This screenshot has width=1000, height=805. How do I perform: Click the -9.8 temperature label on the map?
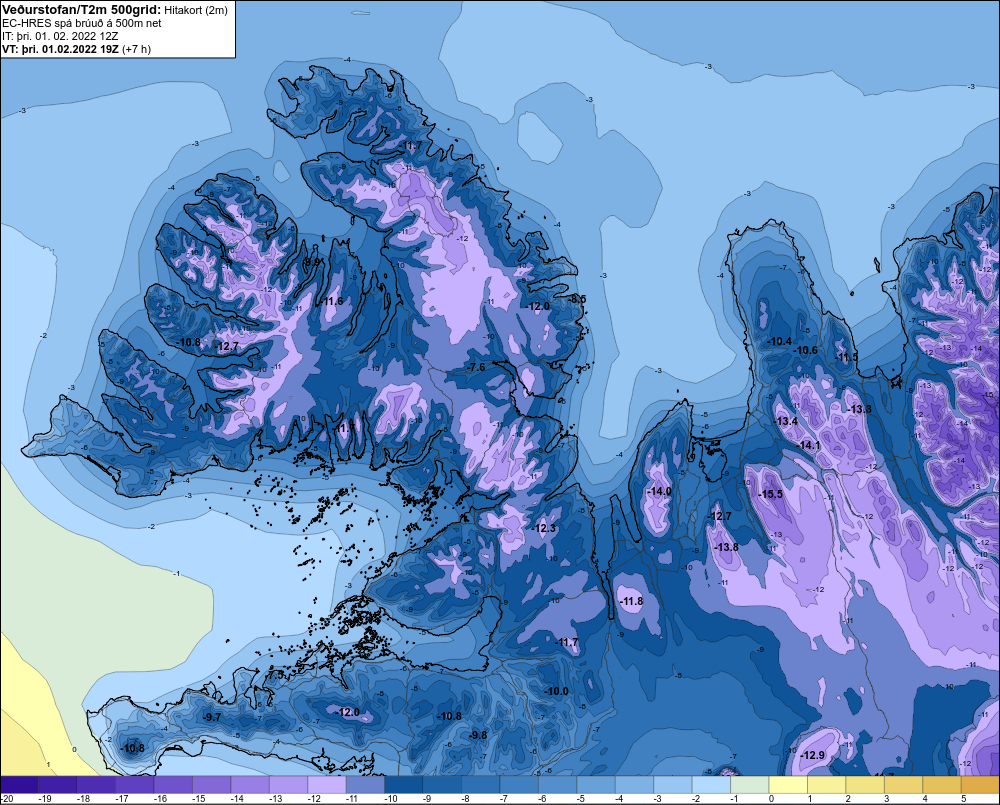coord(478,735)
